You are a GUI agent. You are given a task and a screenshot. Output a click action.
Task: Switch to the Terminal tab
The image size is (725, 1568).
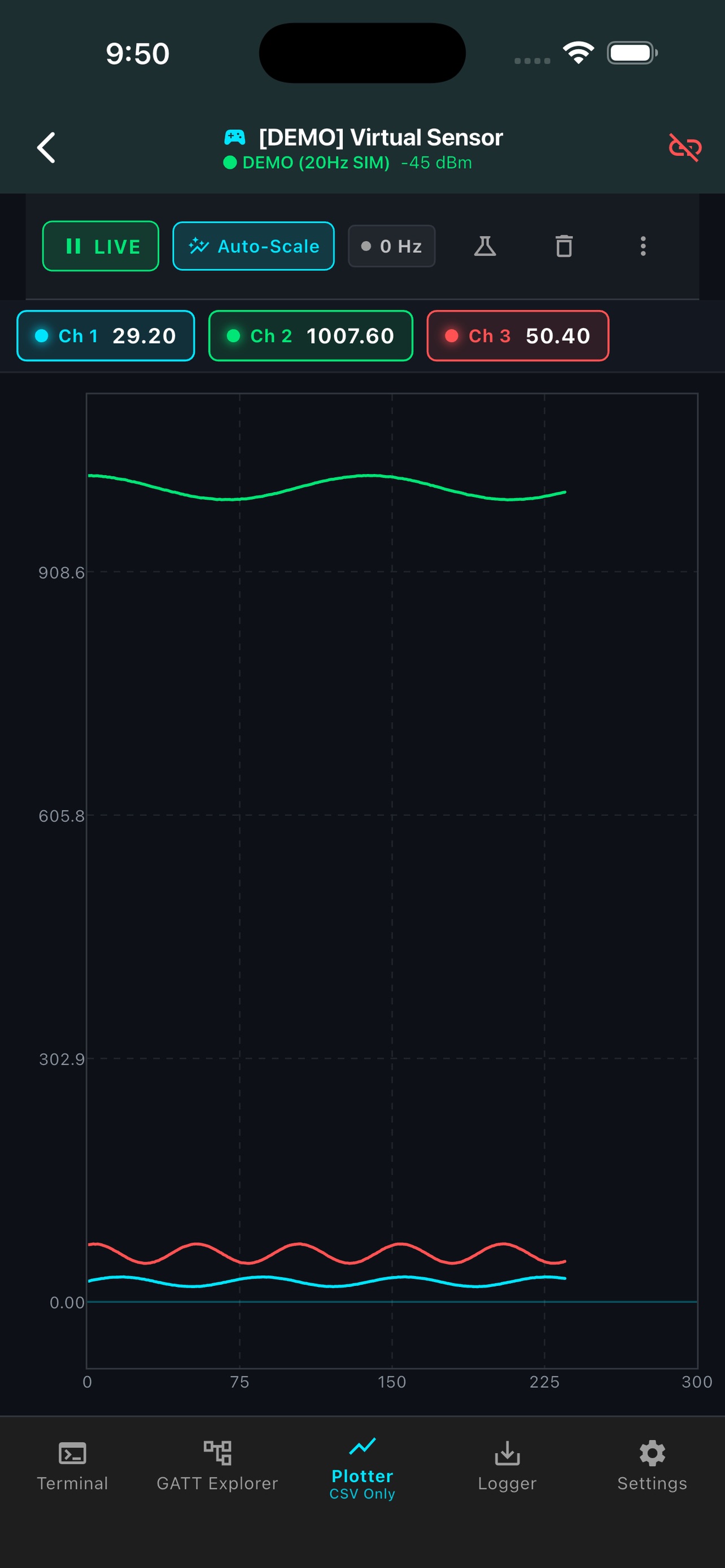(72, 1467)
